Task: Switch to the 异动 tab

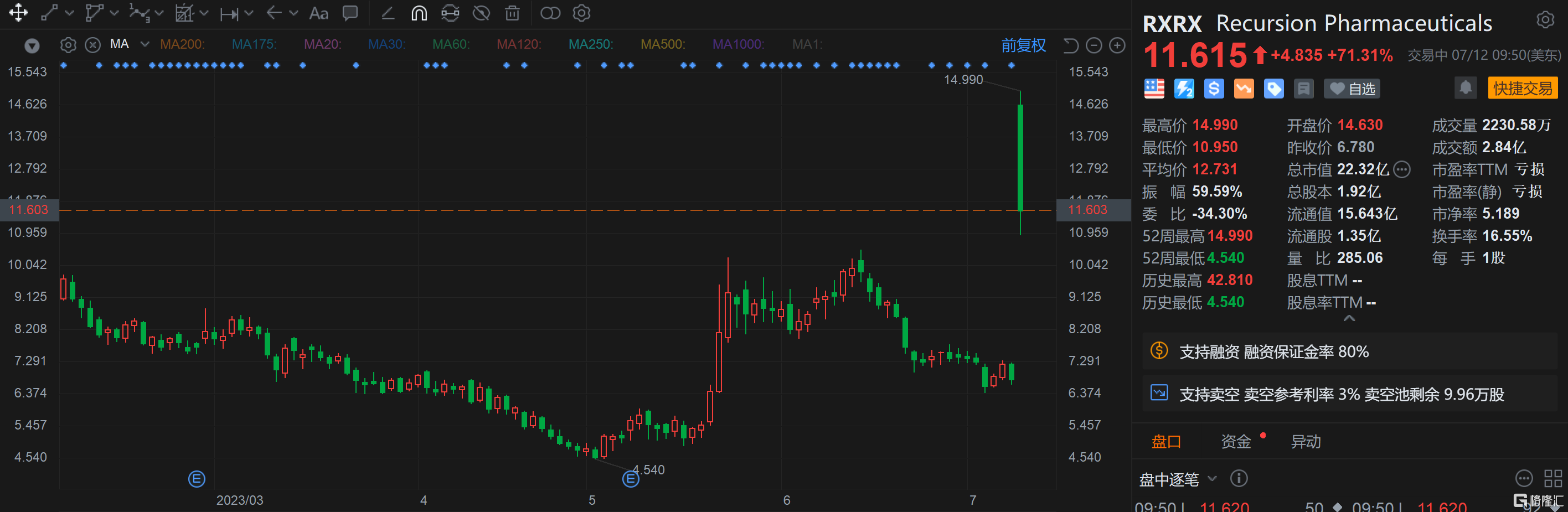Action: pos(1306,441)
